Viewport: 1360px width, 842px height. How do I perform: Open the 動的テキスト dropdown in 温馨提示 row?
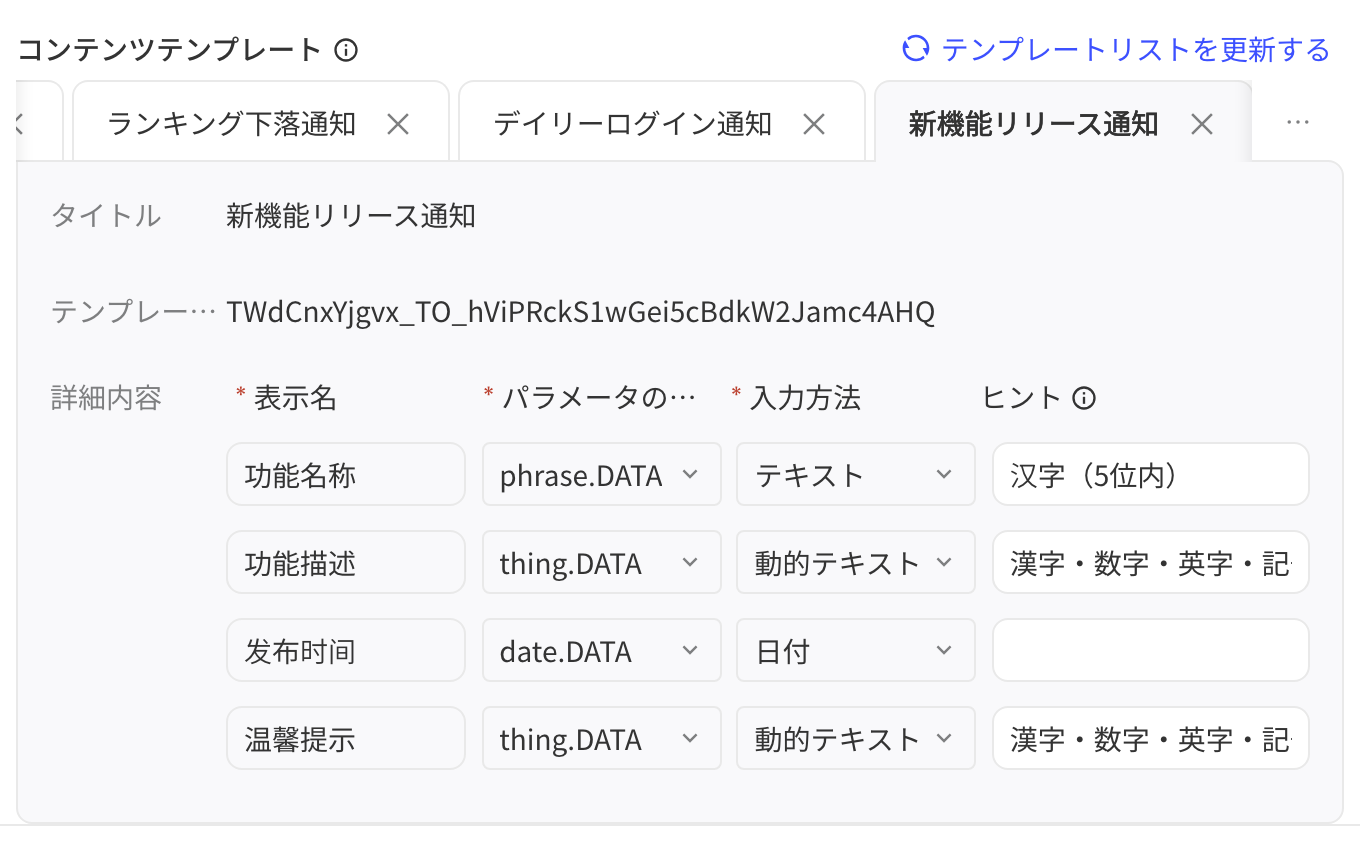tap(856, 739)
